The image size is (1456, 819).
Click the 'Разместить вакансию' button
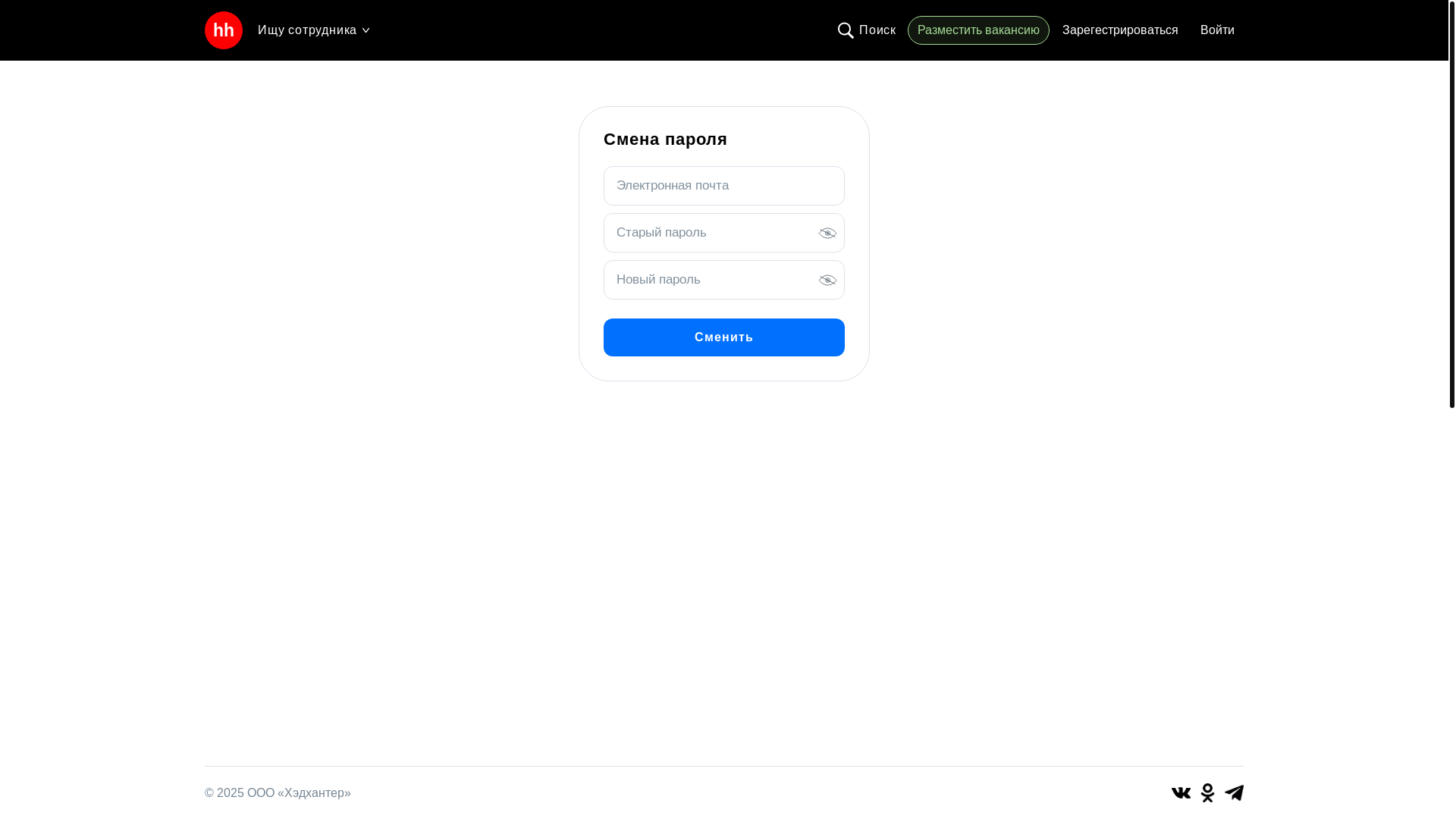[x=978, y=30]
